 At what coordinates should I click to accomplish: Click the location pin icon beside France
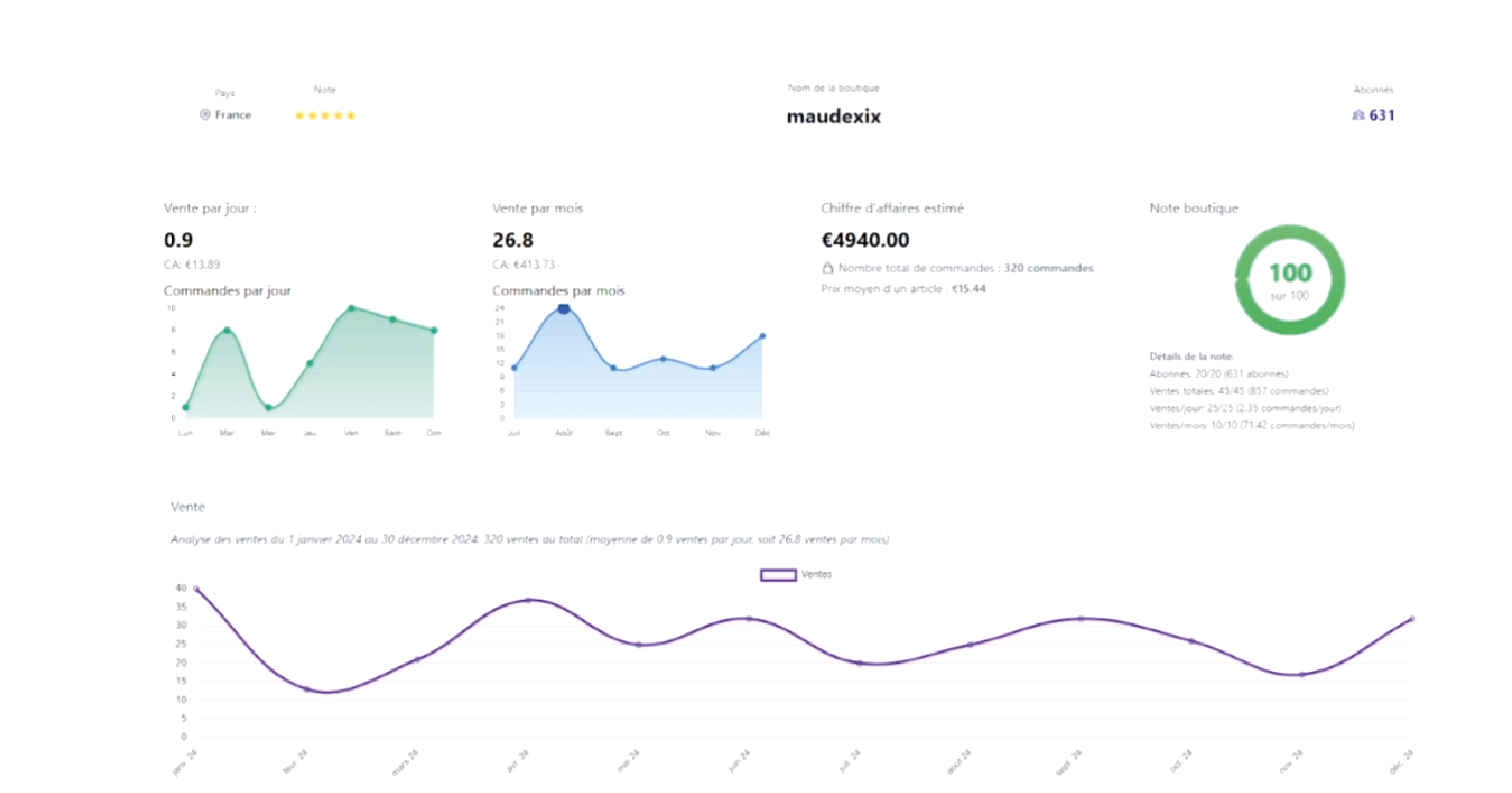click(205, 115)
